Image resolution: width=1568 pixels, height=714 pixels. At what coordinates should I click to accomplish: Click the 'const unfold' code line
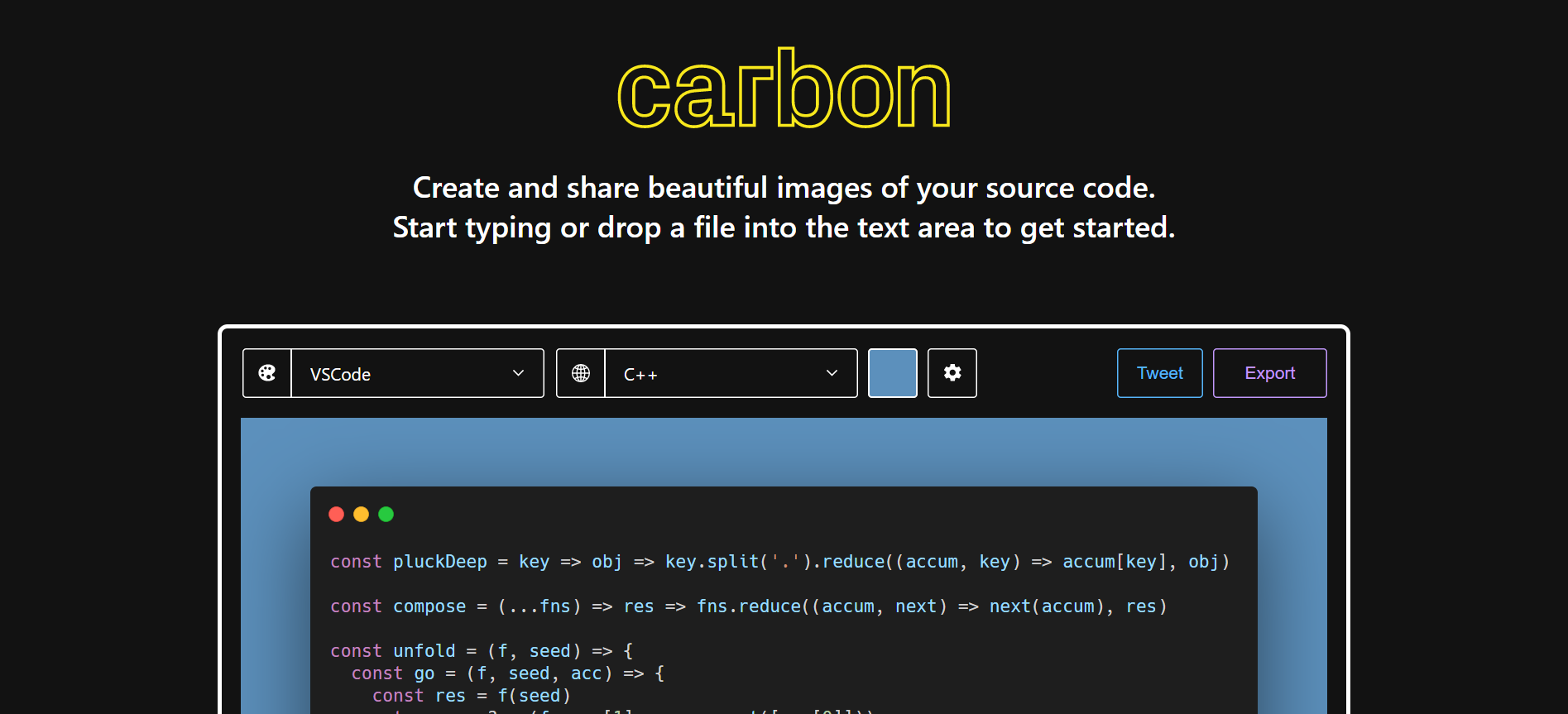[482, 651]
